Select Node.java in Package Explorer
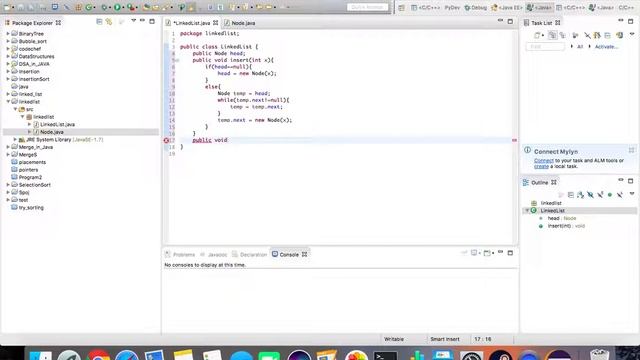Image resolution: width=640 pixels, height=360 pixels. click(x=52, y=132)
